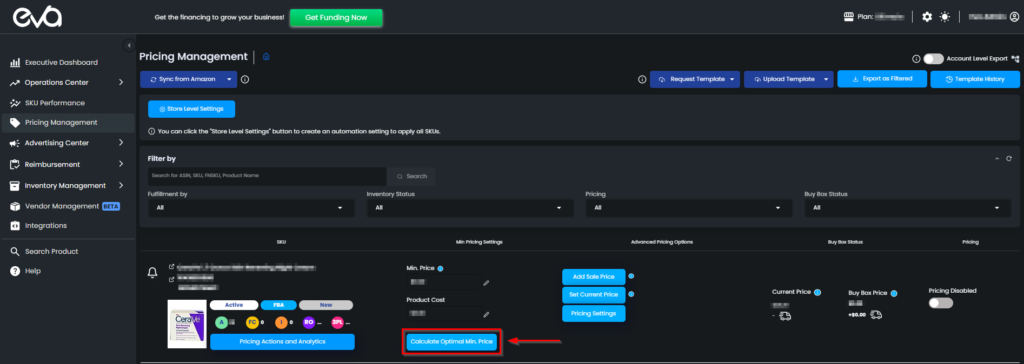This screenshot has width=1024, height=364.
Task: Click the Buy Box Price info icon
Action: pos(894,293)
